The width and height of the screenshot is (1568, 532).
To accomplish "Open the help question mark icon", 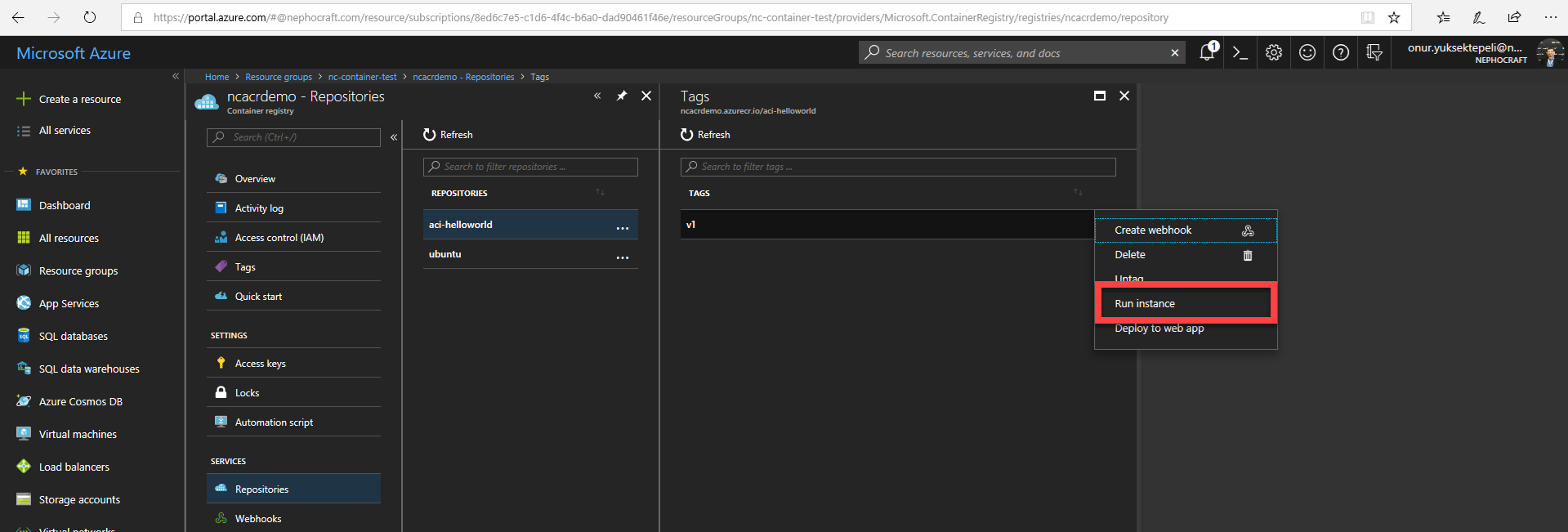I will coord(1341,53).
